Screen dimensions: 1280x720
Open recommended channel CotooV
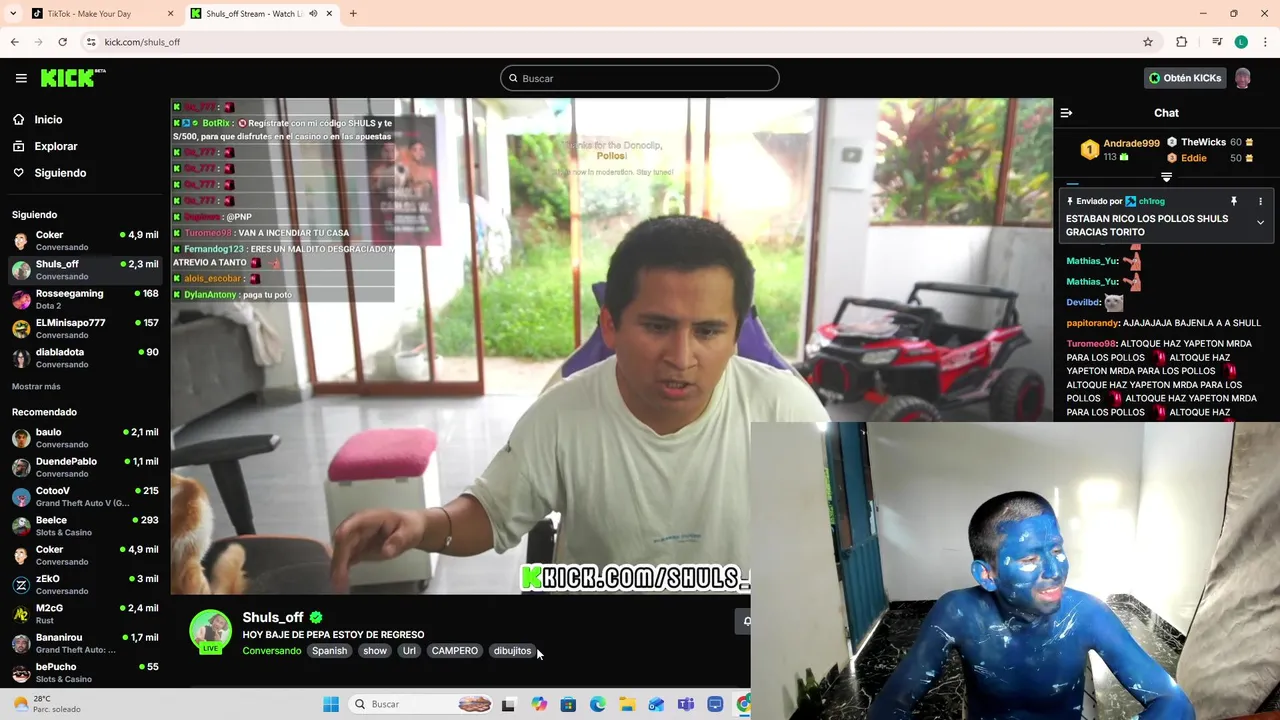tap(85, 496)
